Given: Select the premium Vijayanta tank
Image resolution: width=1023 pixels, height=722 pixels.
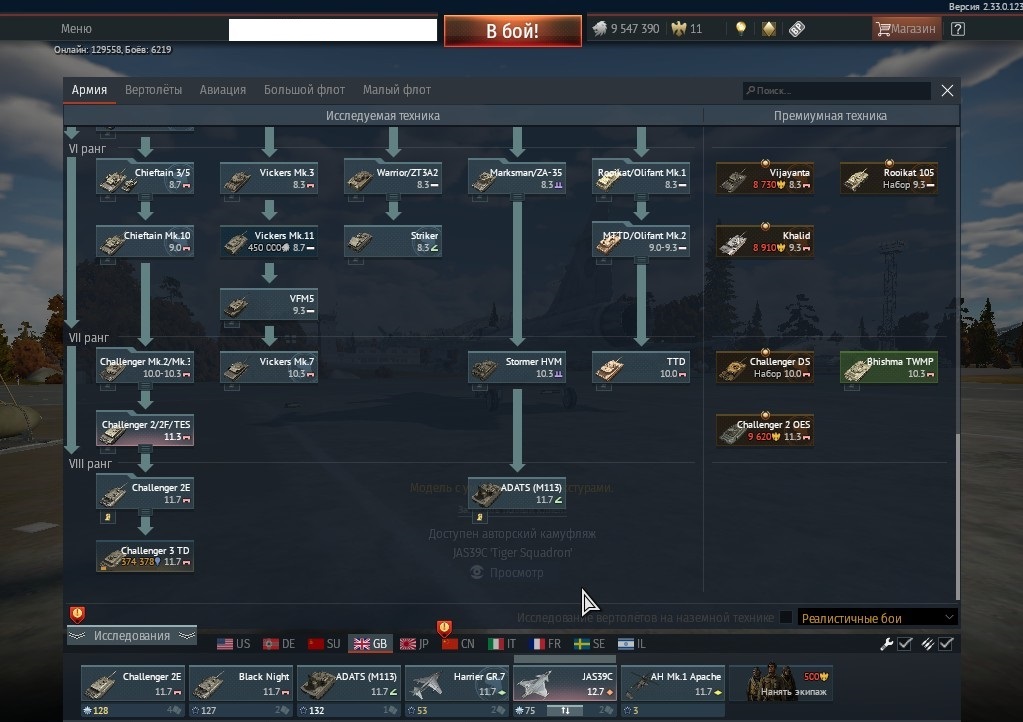Looking at the screenshot, I should [765, 178].
